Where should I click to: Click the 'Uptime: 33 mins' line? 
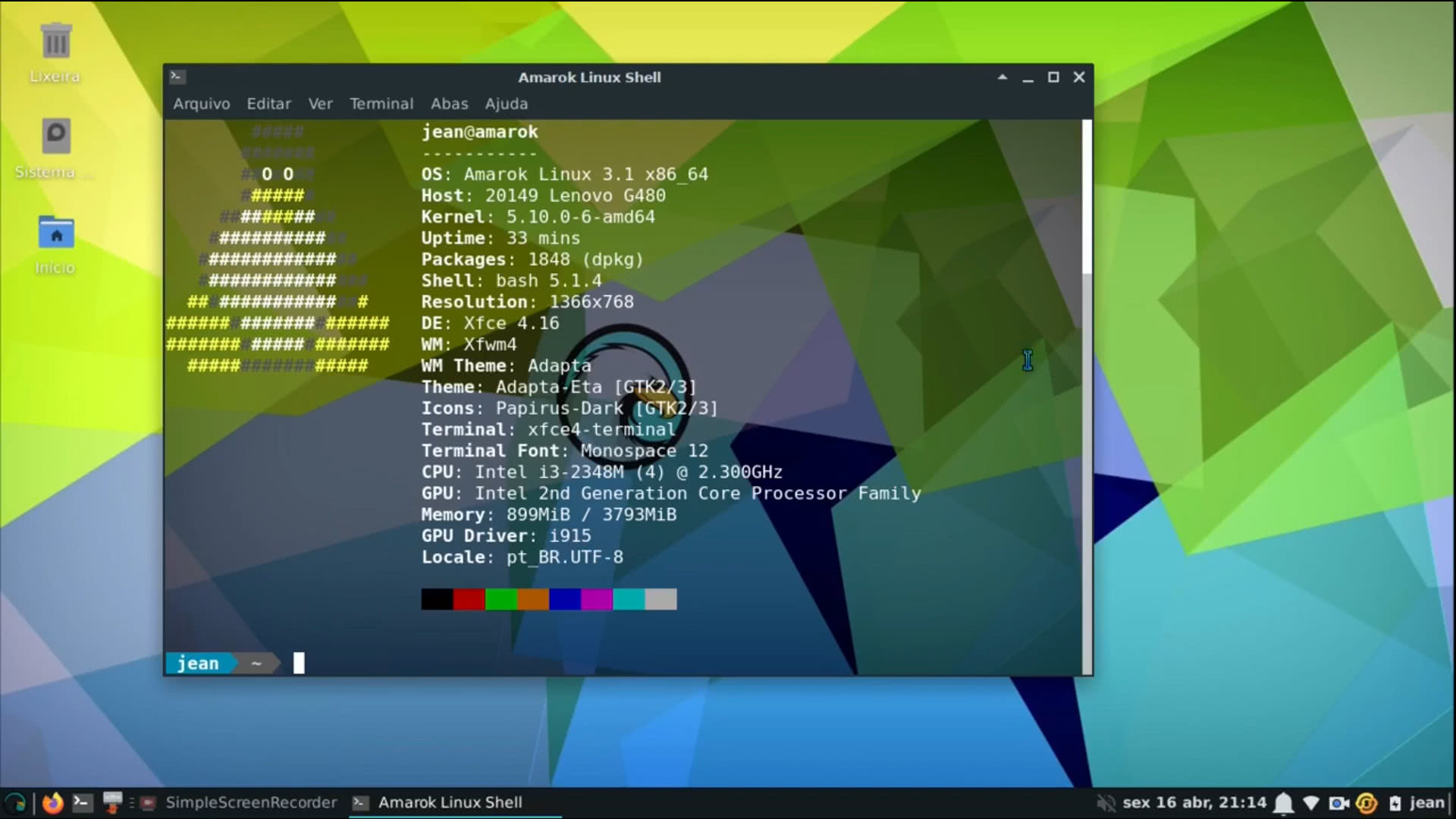[501, 238]
